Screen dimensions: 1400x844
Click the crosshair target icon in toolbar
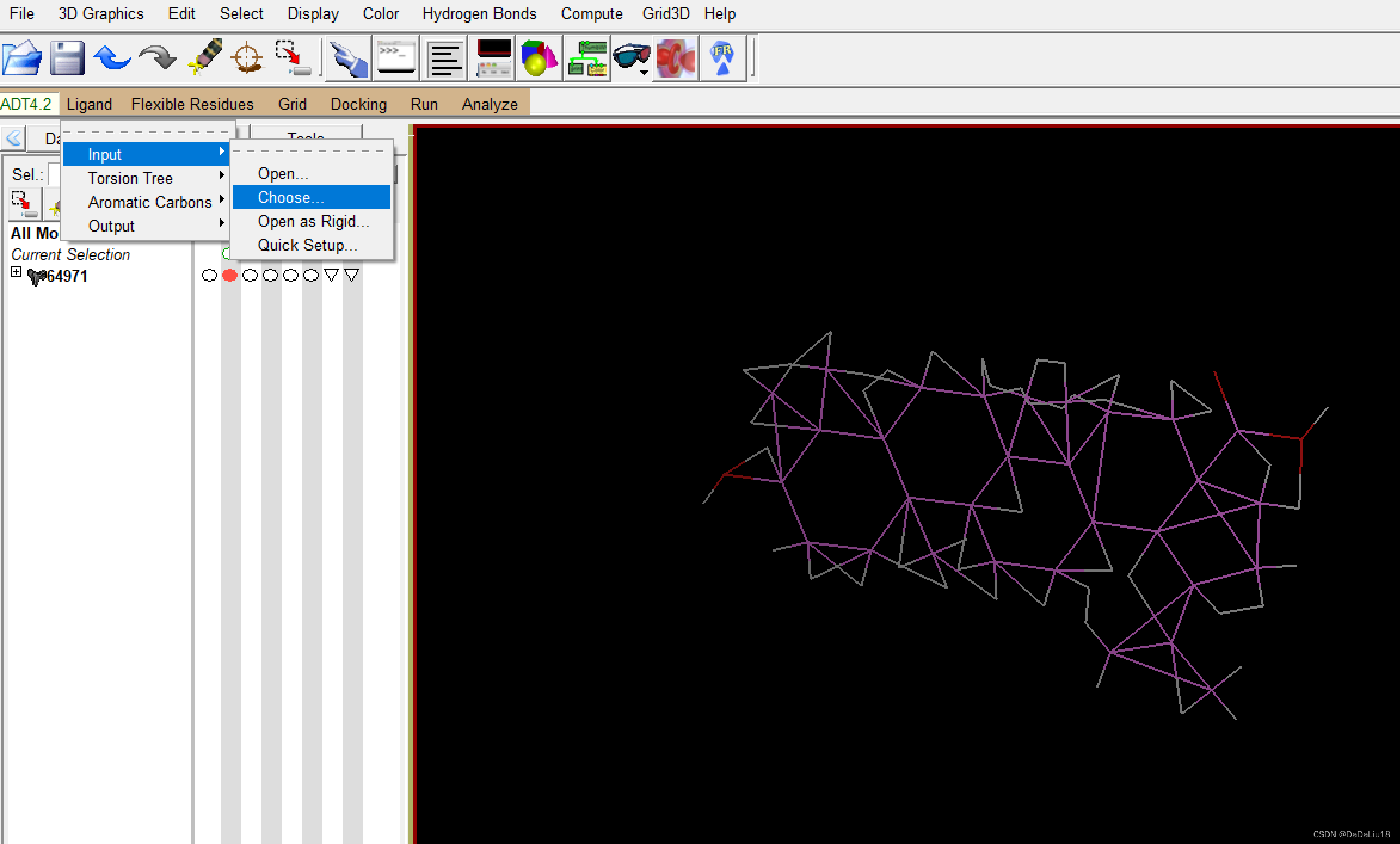247,58
